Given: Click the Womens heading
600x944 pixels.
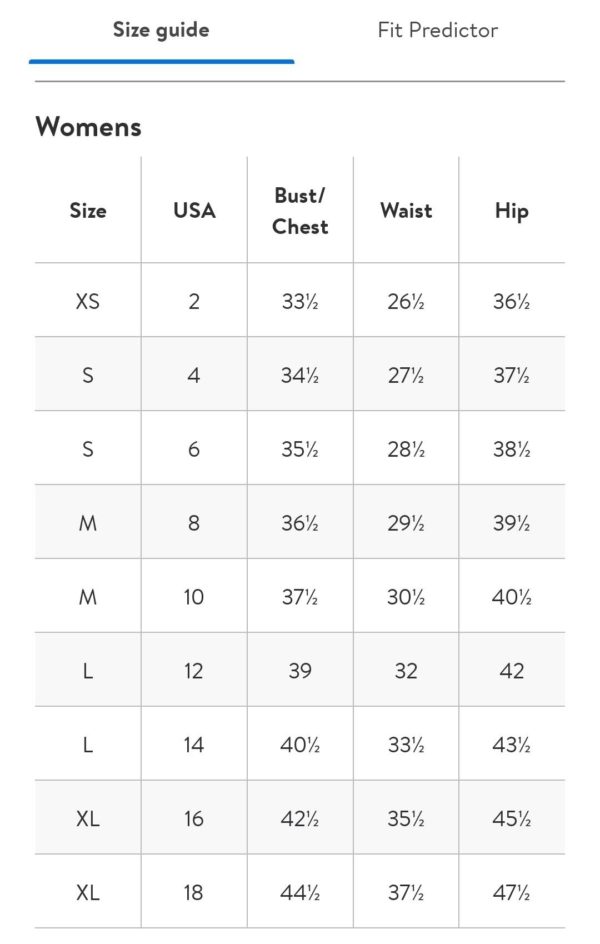Looking at the screenshot, I should pyautogui.click(x=88, y=126).
